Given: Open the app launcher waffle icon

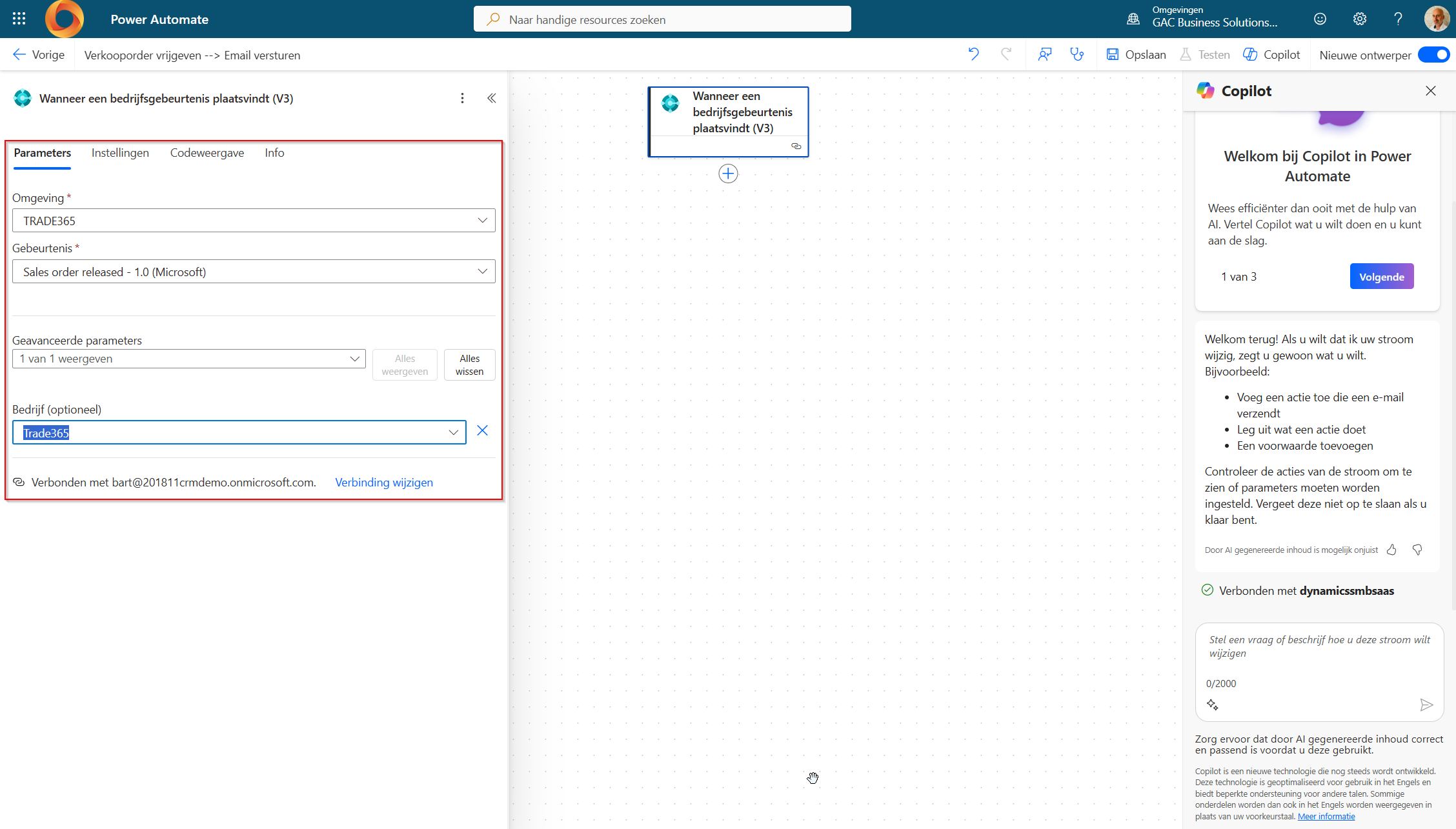Looking at the screenshot, I should pyautogui.click(x=19, y=19).
